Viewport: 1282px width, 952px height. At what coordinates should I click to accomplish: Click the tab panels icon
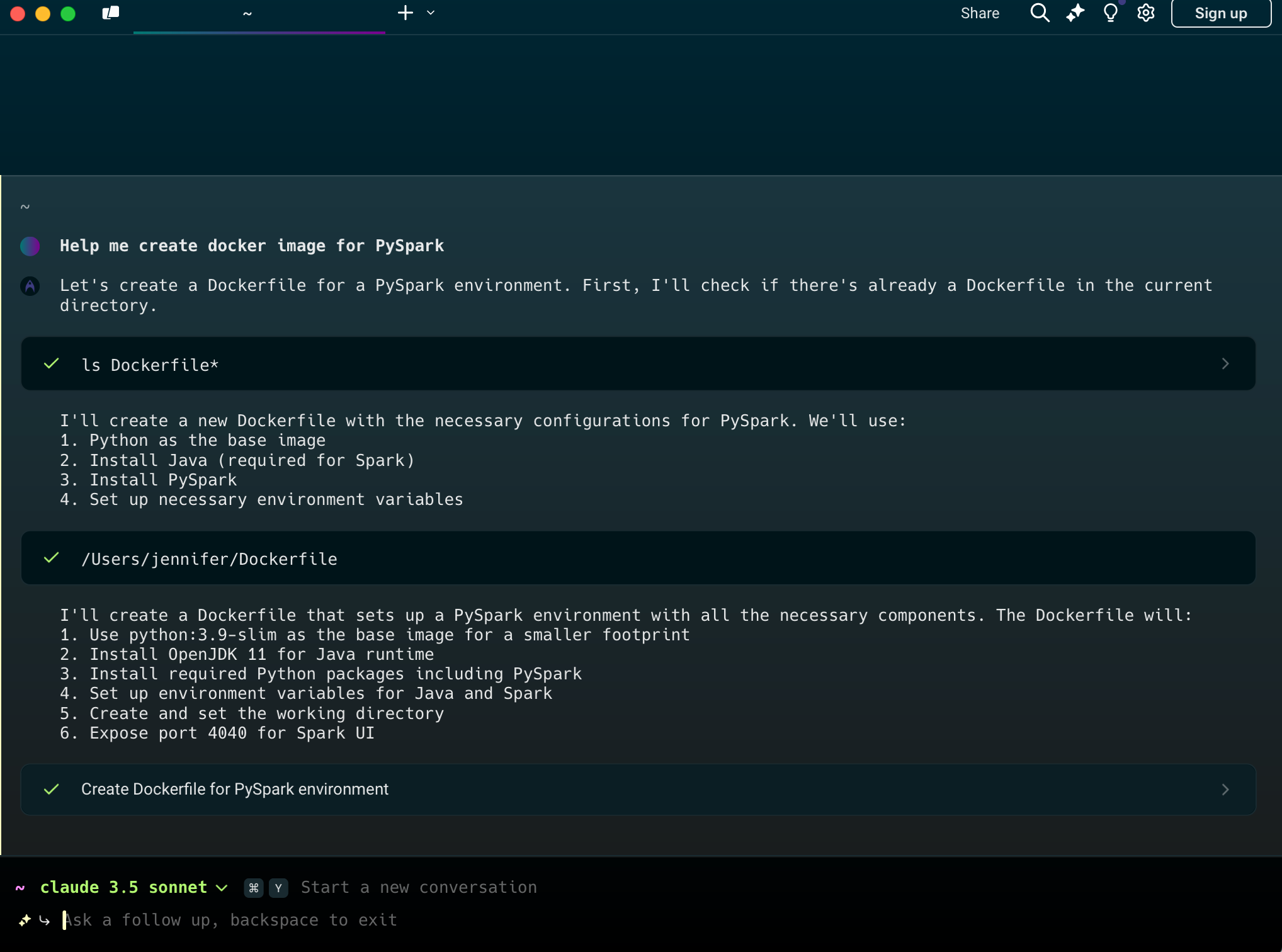point(111,13)
